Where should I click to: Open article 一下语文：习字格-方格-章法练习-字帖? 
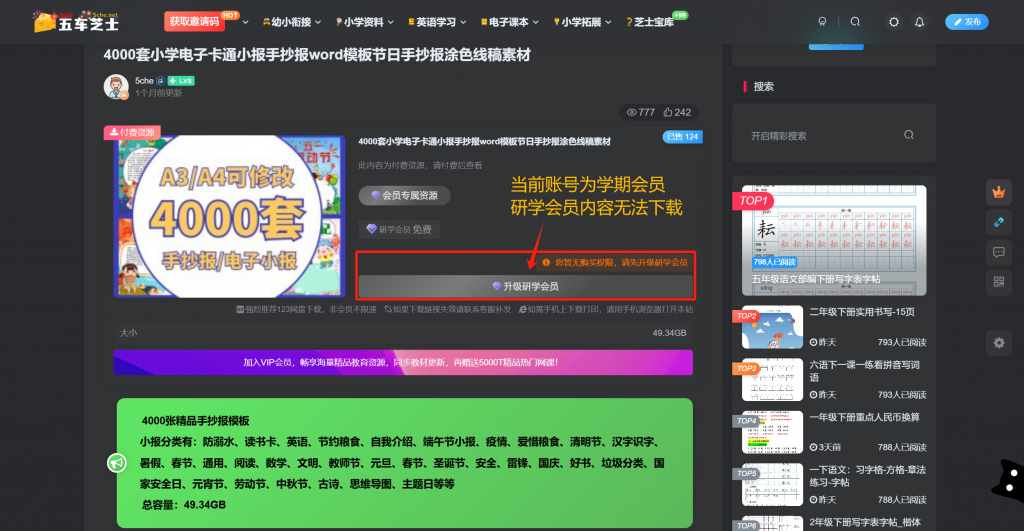pos(868,476)
